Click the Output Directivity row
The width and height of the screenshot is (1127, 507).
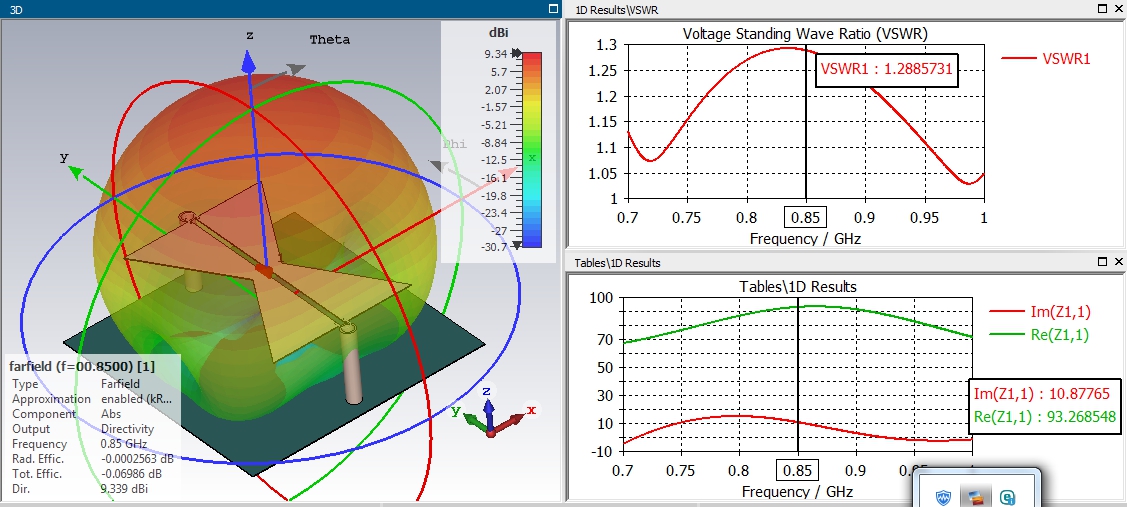[83, 429]
